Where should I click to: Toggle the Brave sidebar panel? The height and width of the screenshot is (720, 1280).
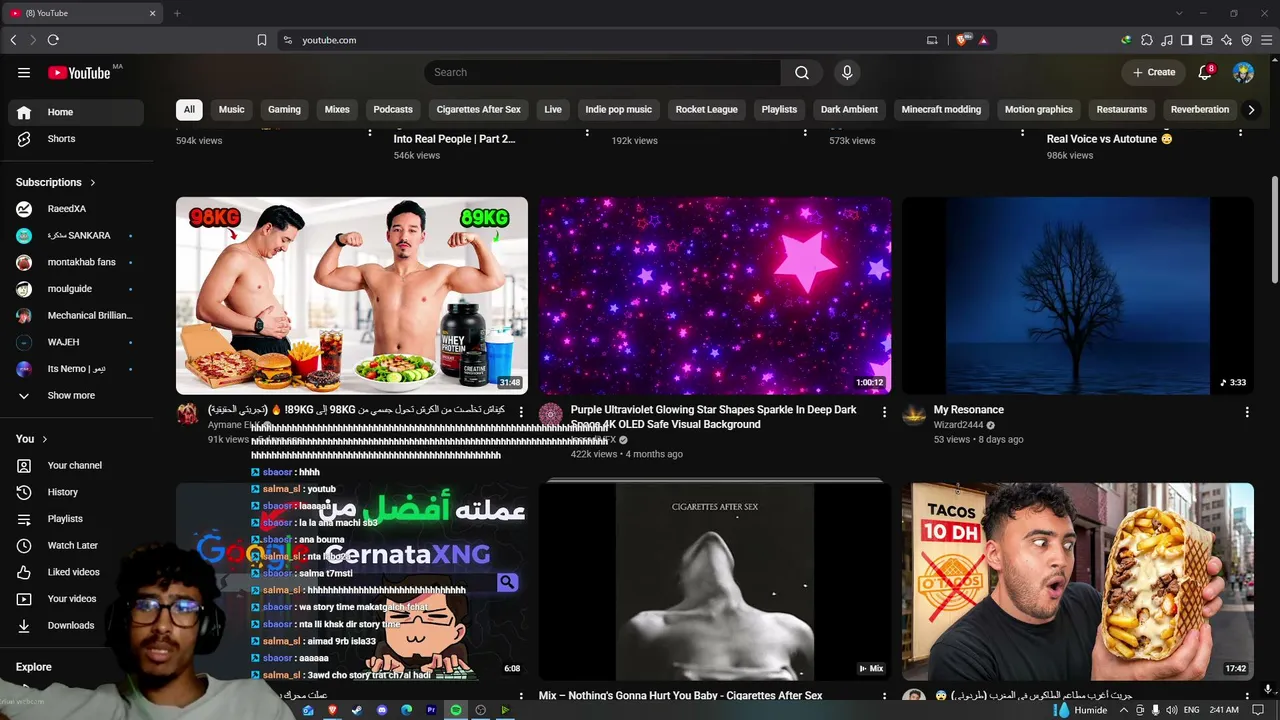pyautogui.click(x=1187, y=40)
